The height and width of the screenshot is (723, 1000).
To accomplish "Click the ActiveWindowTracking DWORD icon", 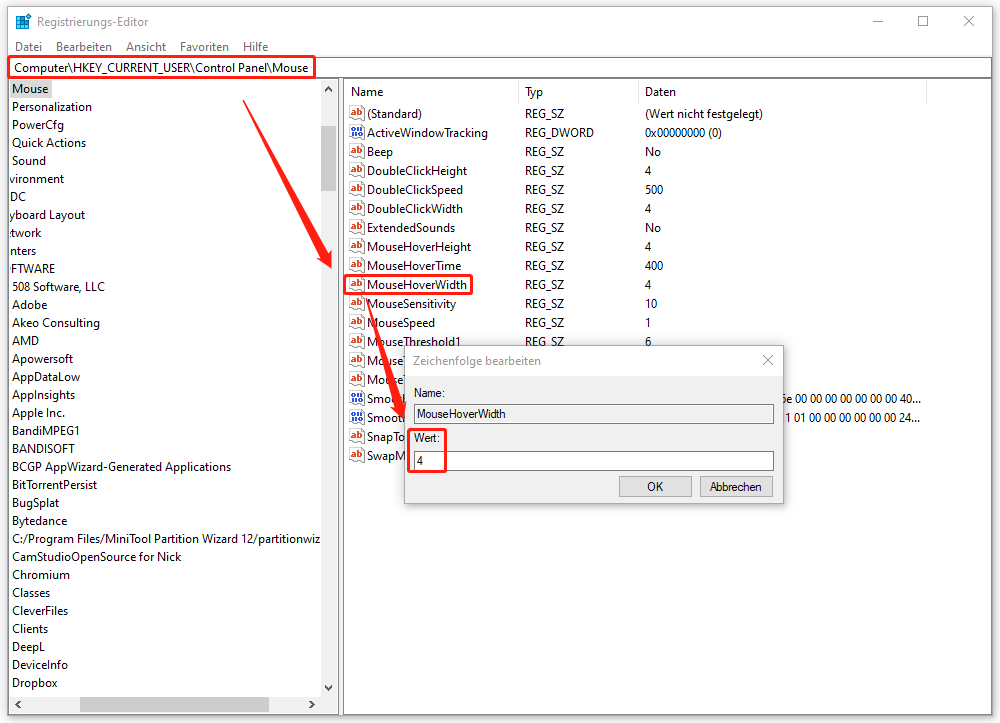I will [x=357, y=132].
